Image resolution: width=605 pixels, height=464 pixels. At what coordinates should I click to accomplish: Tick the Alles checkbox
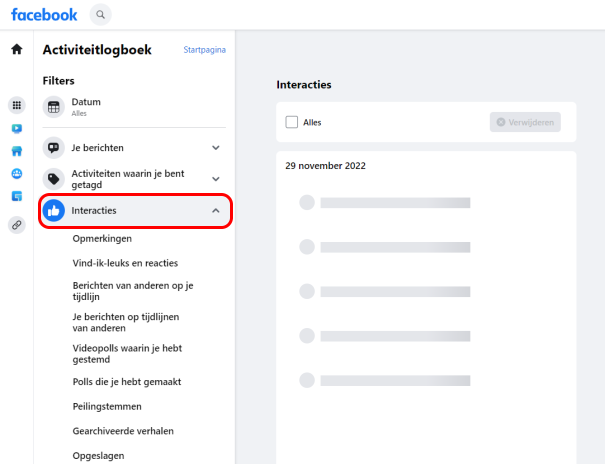(x=292, y=122)
